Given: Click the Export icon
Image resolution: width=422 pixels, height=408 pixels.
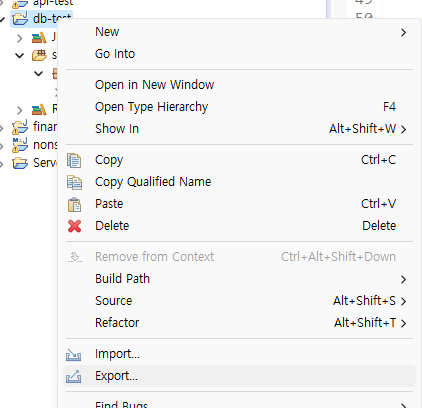Looking at the screenshot, I should (x=73, y=377).
